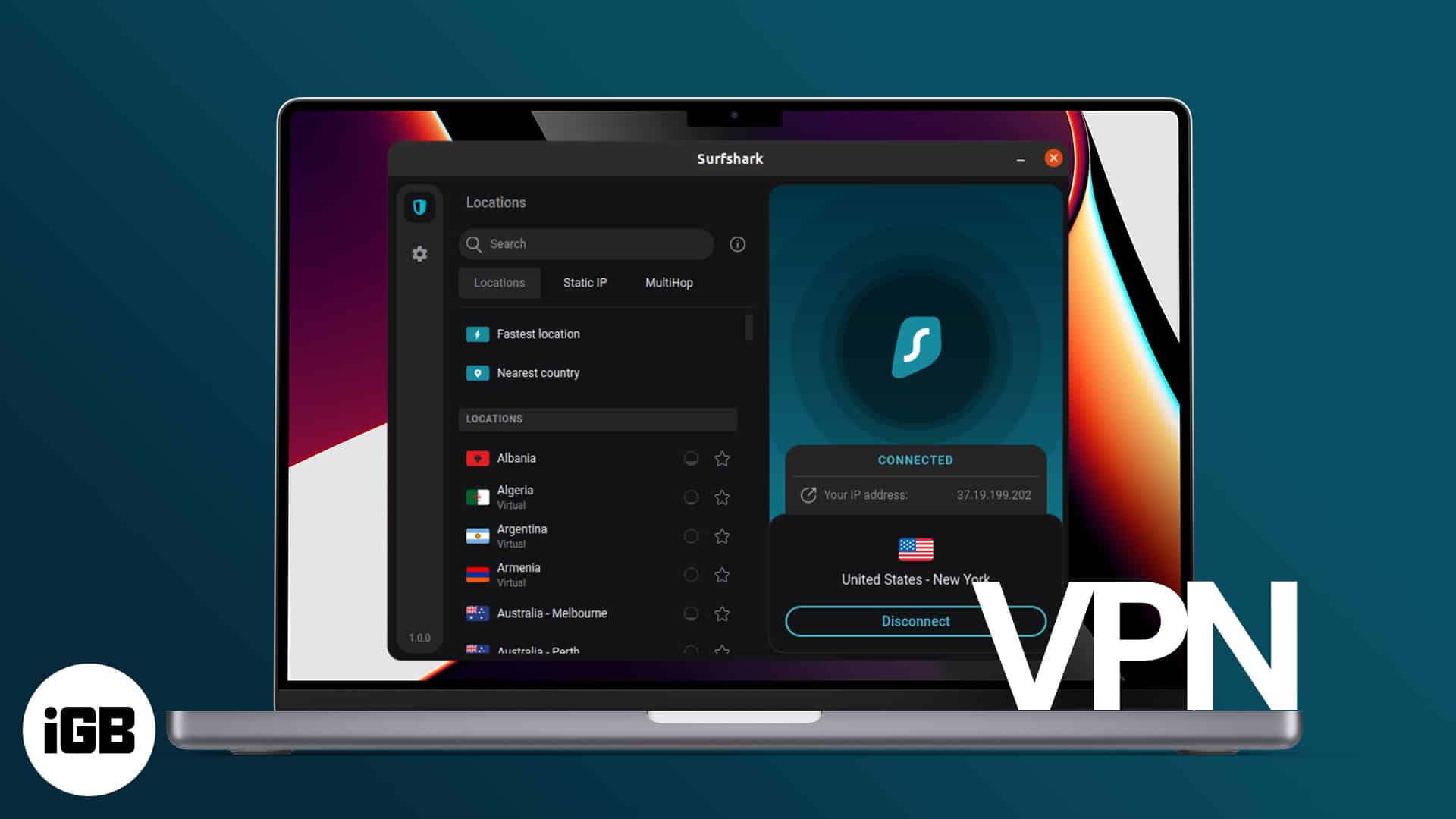Screen dimensions: 1456x819
Task: Click the Albania flag icon
Action: coord(478,458)
